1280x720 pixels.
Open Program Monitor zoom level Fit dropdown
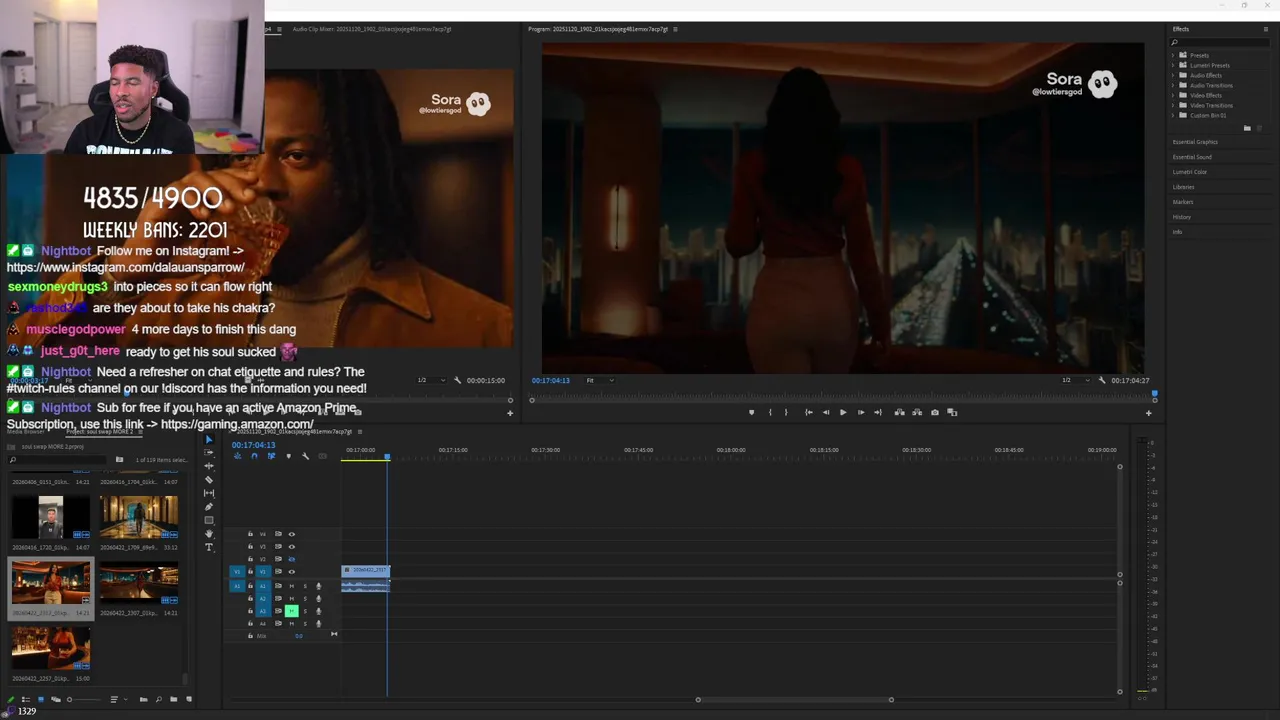600,380
